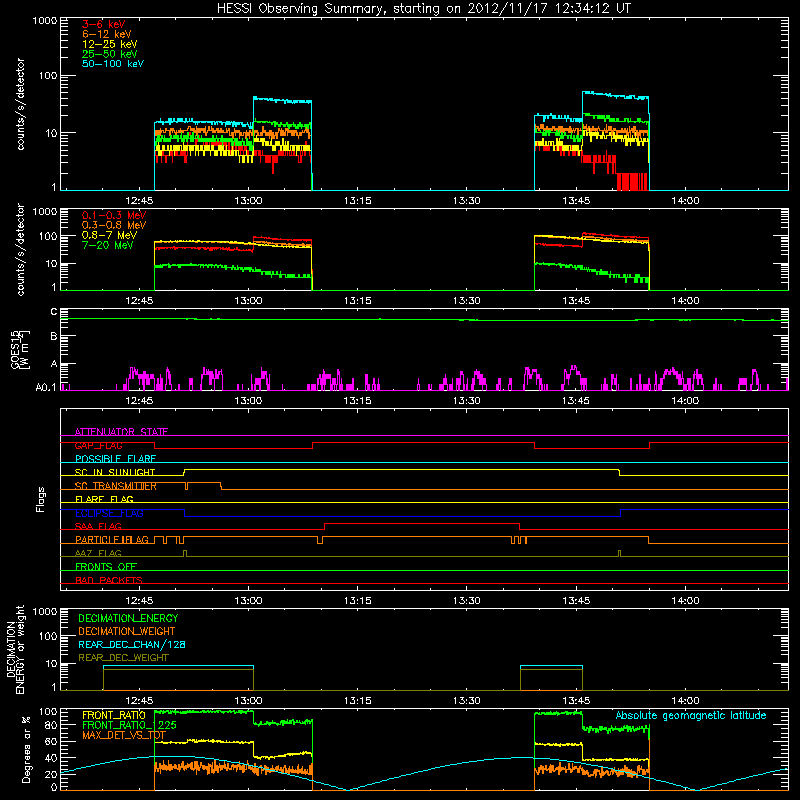Click the 13:15 tick under the keV panel
This screenshot has width=800, height=800.
[x=358, y=201]
